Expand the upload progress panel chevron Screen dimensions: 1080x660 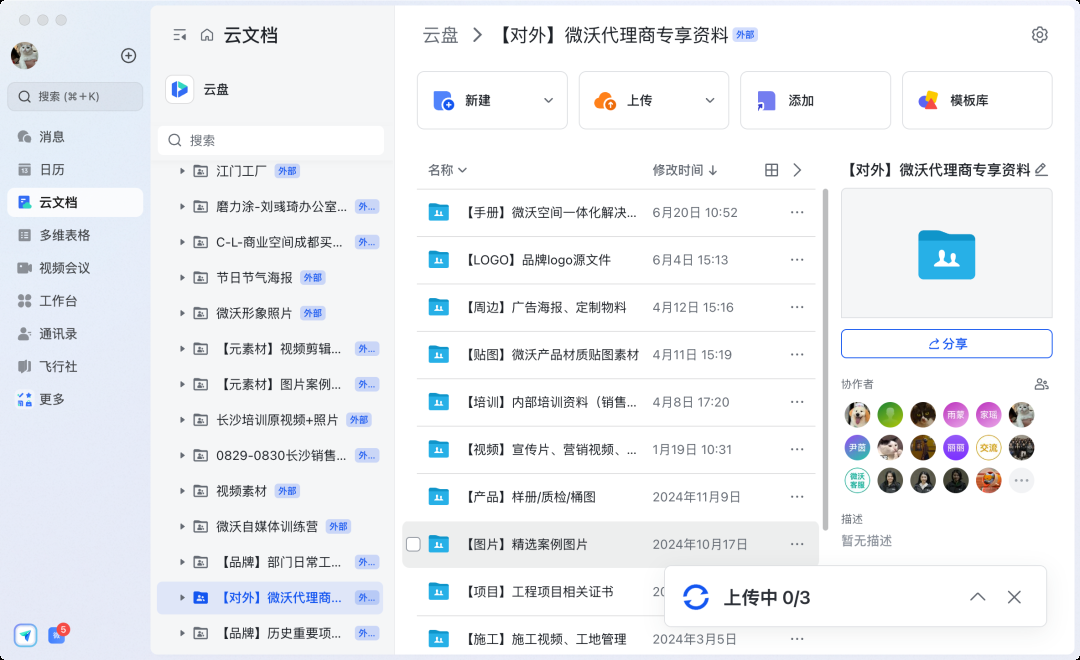coord(977,597)
